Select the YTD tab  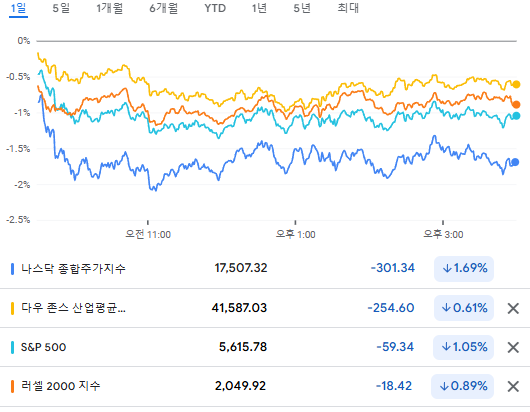click(x=215, y=8)
